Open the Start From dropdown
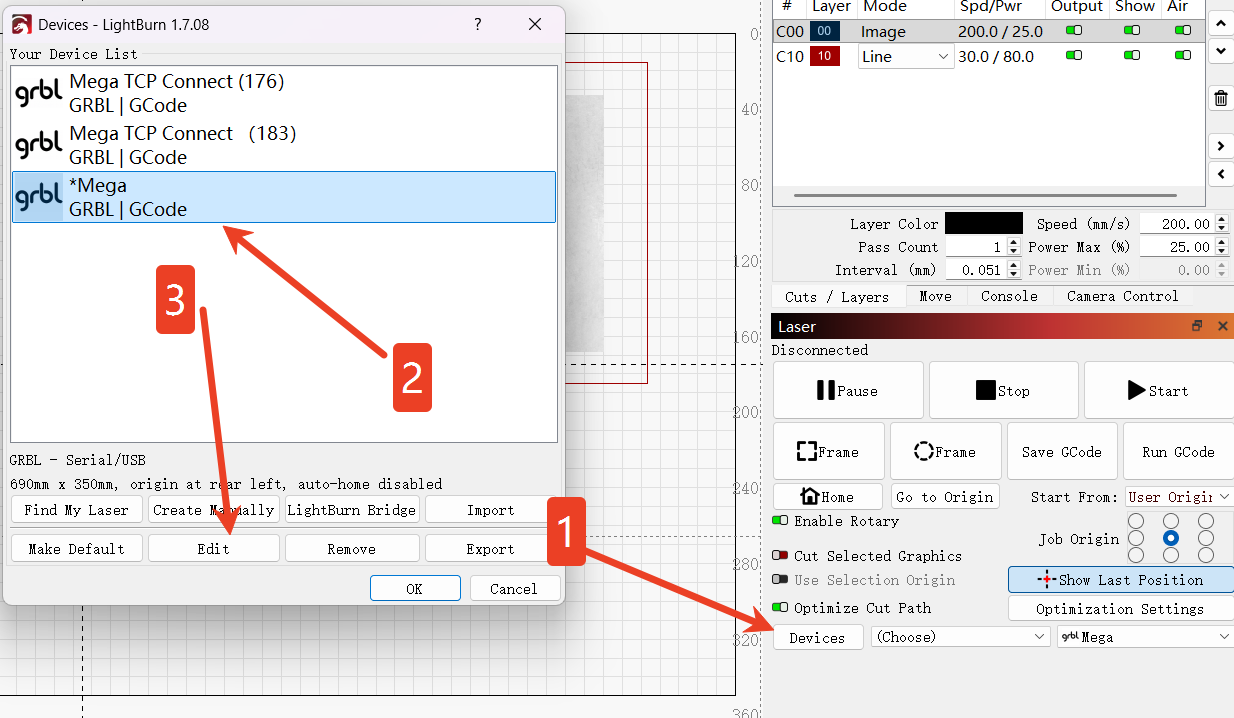1234x718 pixels. (x=1178, y=497)
